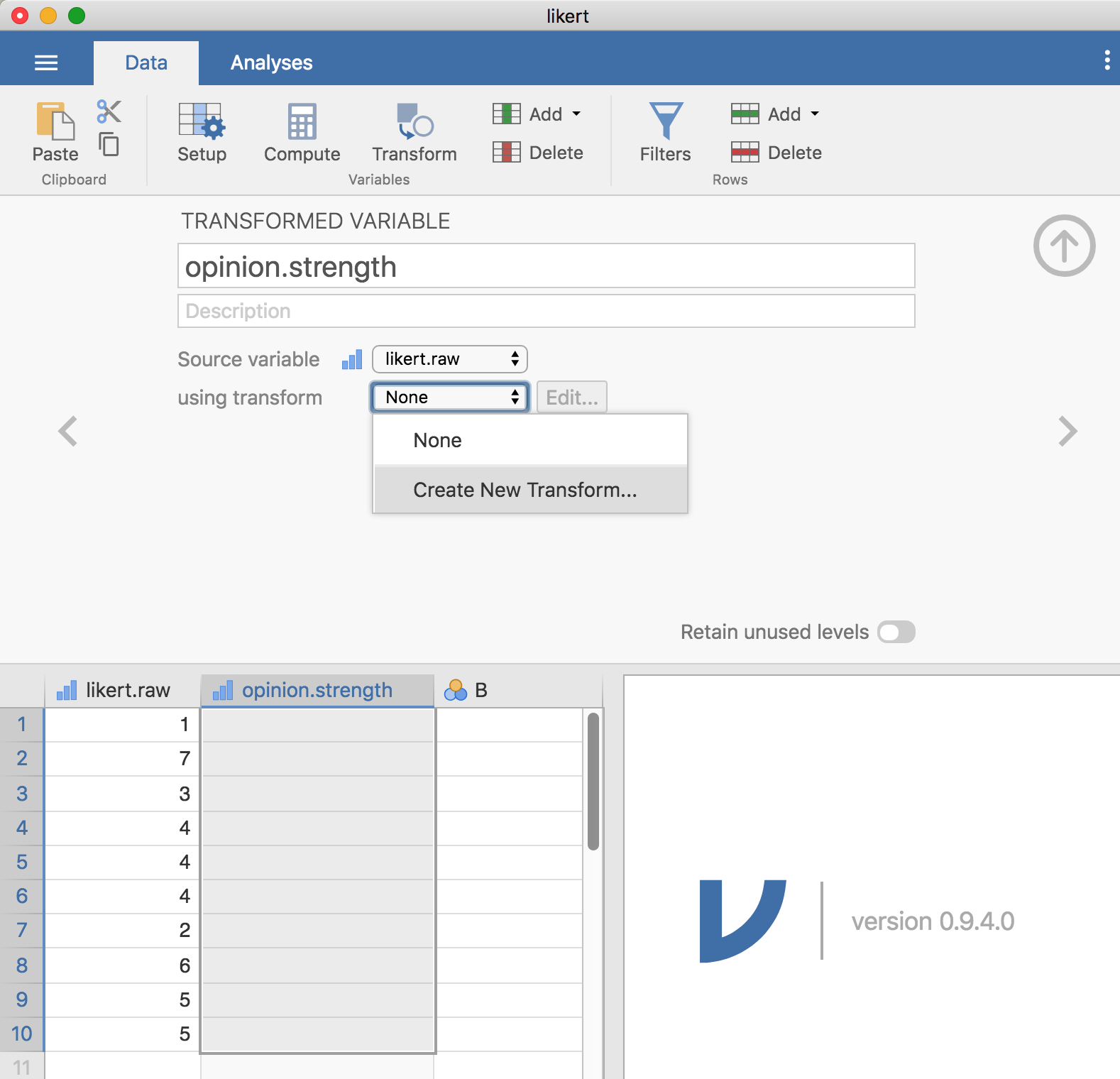Click likert.raw cell with value 2
Viewport: 1120px width, 1079px height.
tap(122, 930)
